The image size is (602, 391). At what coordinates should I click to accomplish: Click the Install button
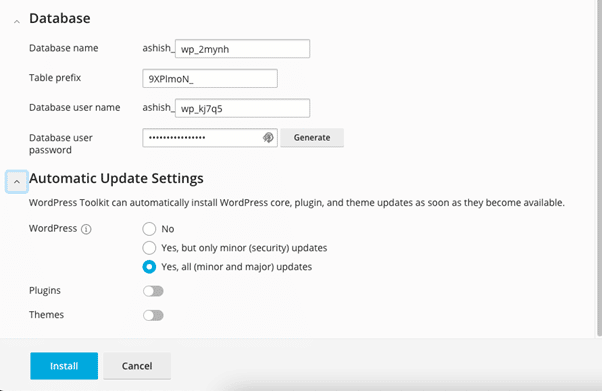coord(64,366)
